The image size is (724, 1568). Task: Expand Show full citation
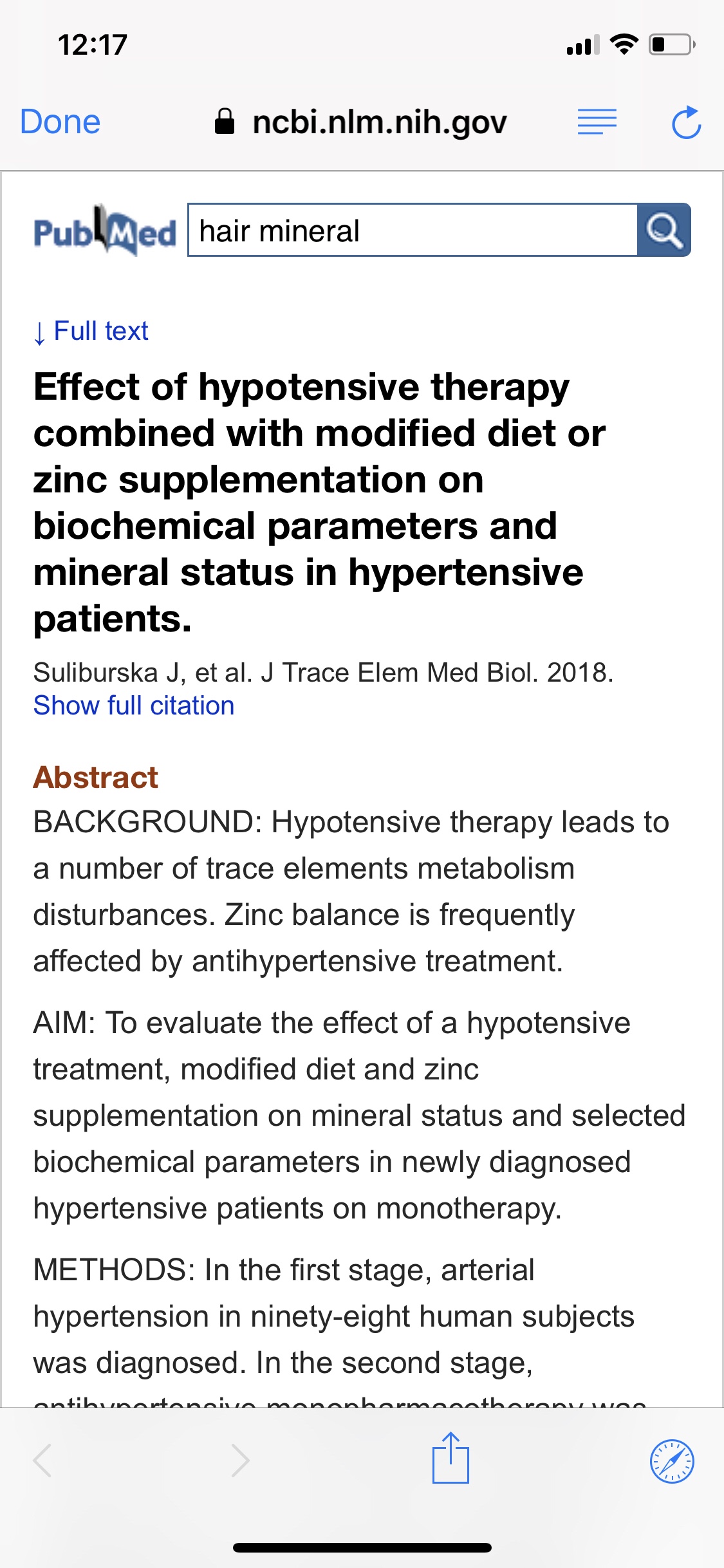click(134, 705)
